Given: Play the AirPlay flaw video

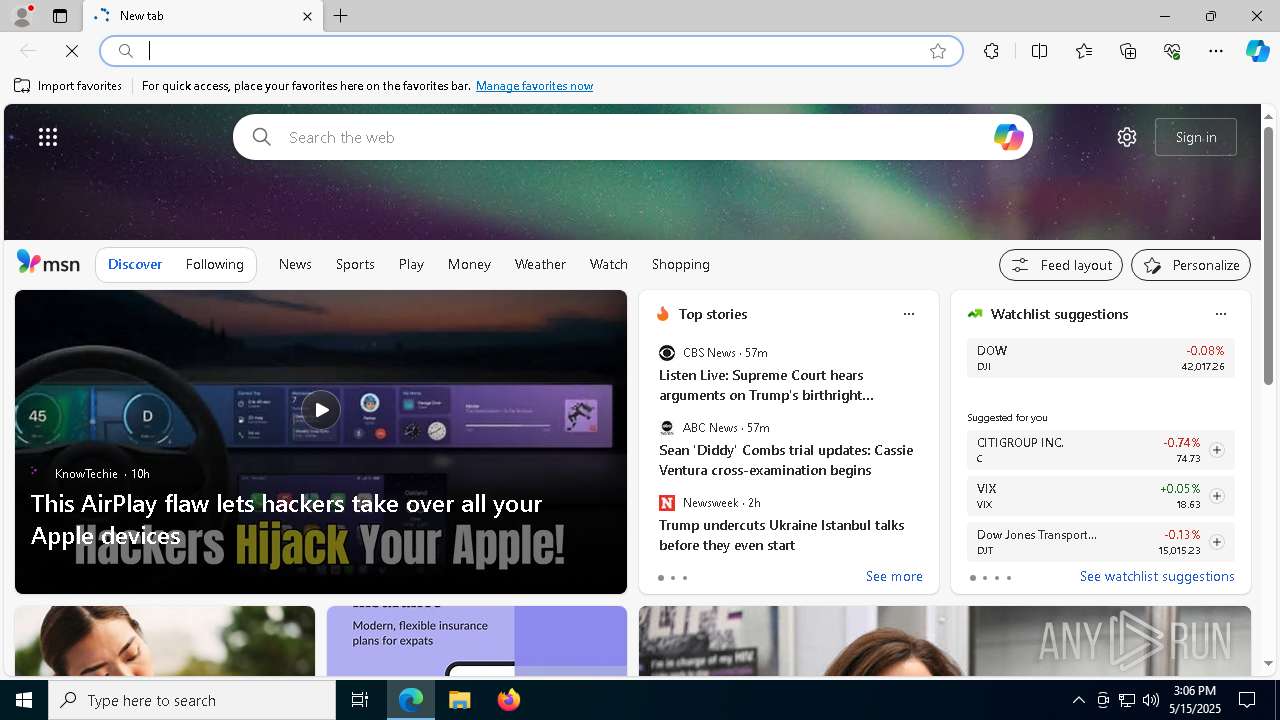Looking at the screenshot, I should tap(321, 410).
